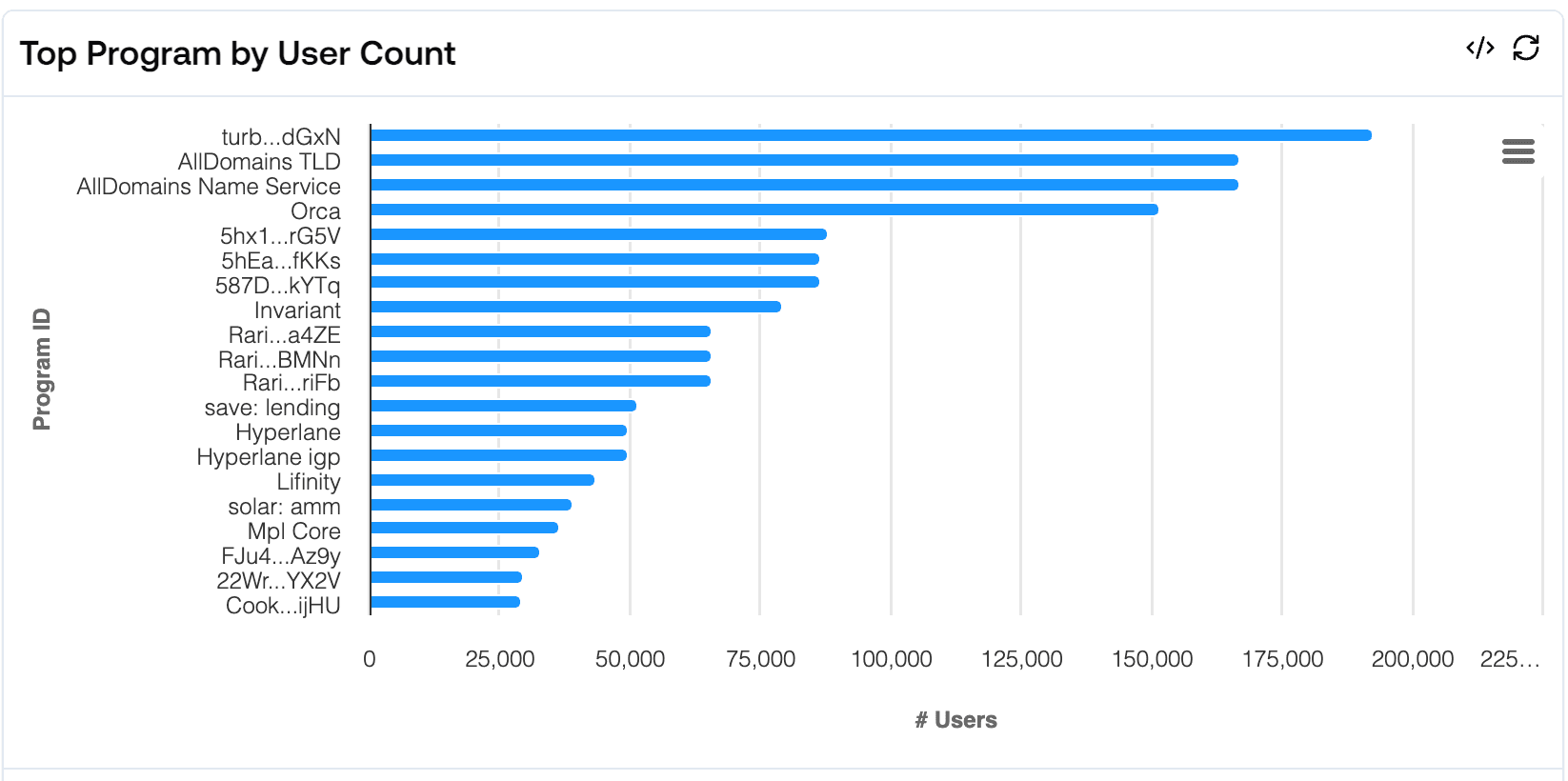Click the Cook...ijHU bar
This screenshot has height=781, width=1568.
[444, 602]
